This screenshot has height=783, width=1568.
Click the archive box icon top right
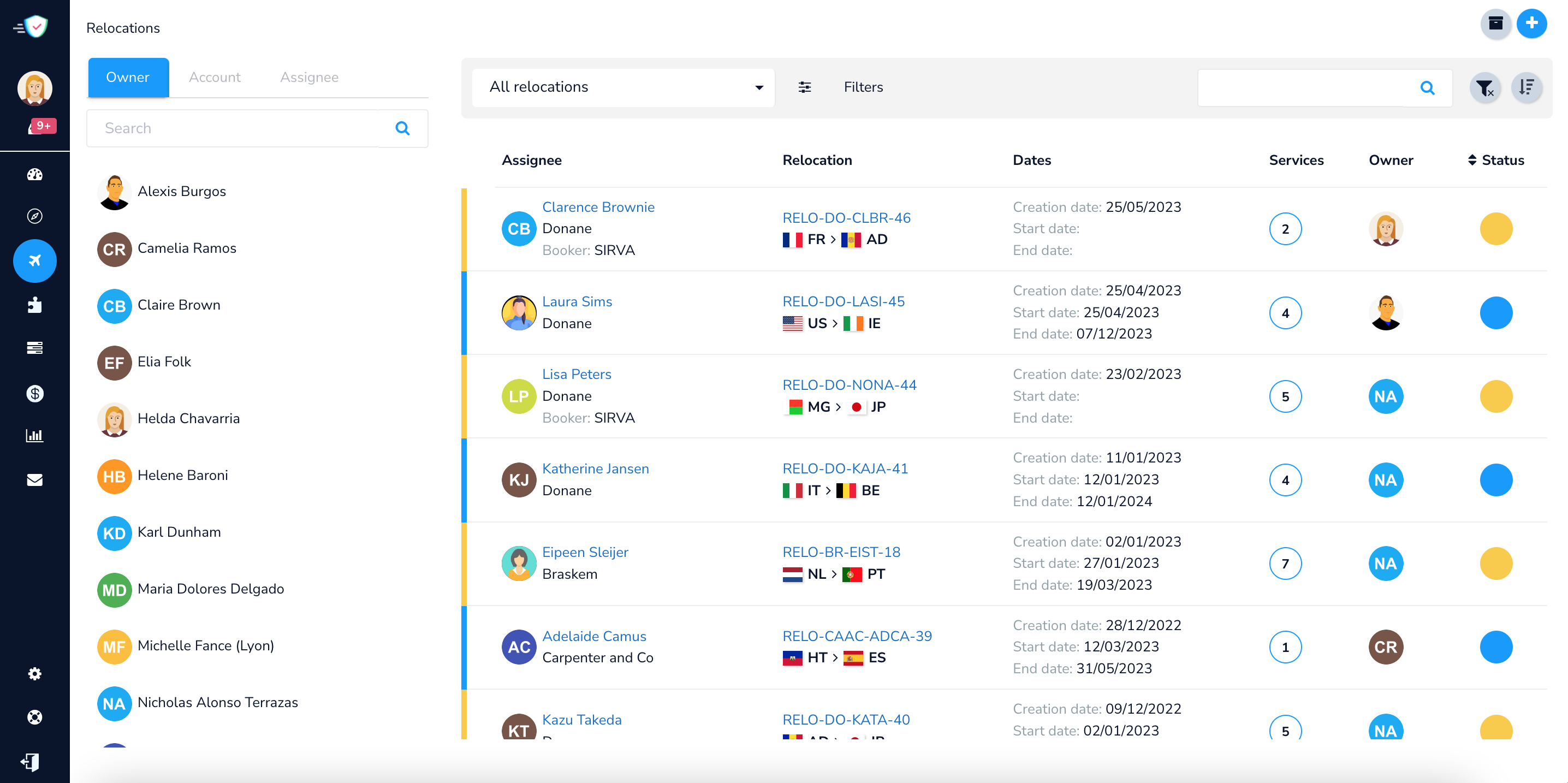tap(1496, 23)
